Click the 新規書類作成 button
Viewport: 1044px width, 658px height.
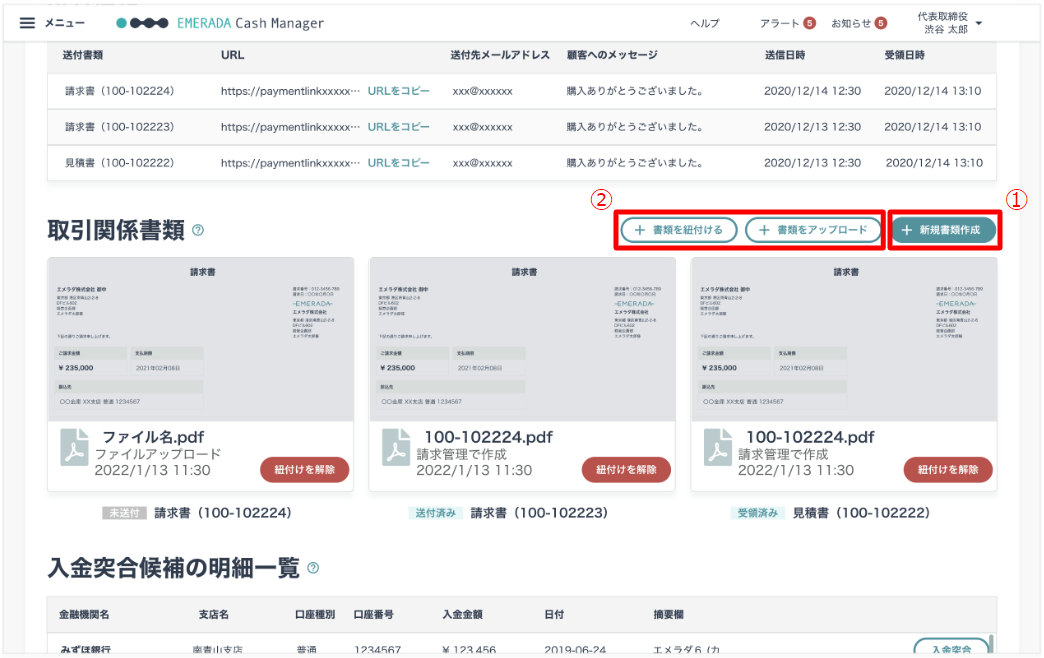pos(943,230)
